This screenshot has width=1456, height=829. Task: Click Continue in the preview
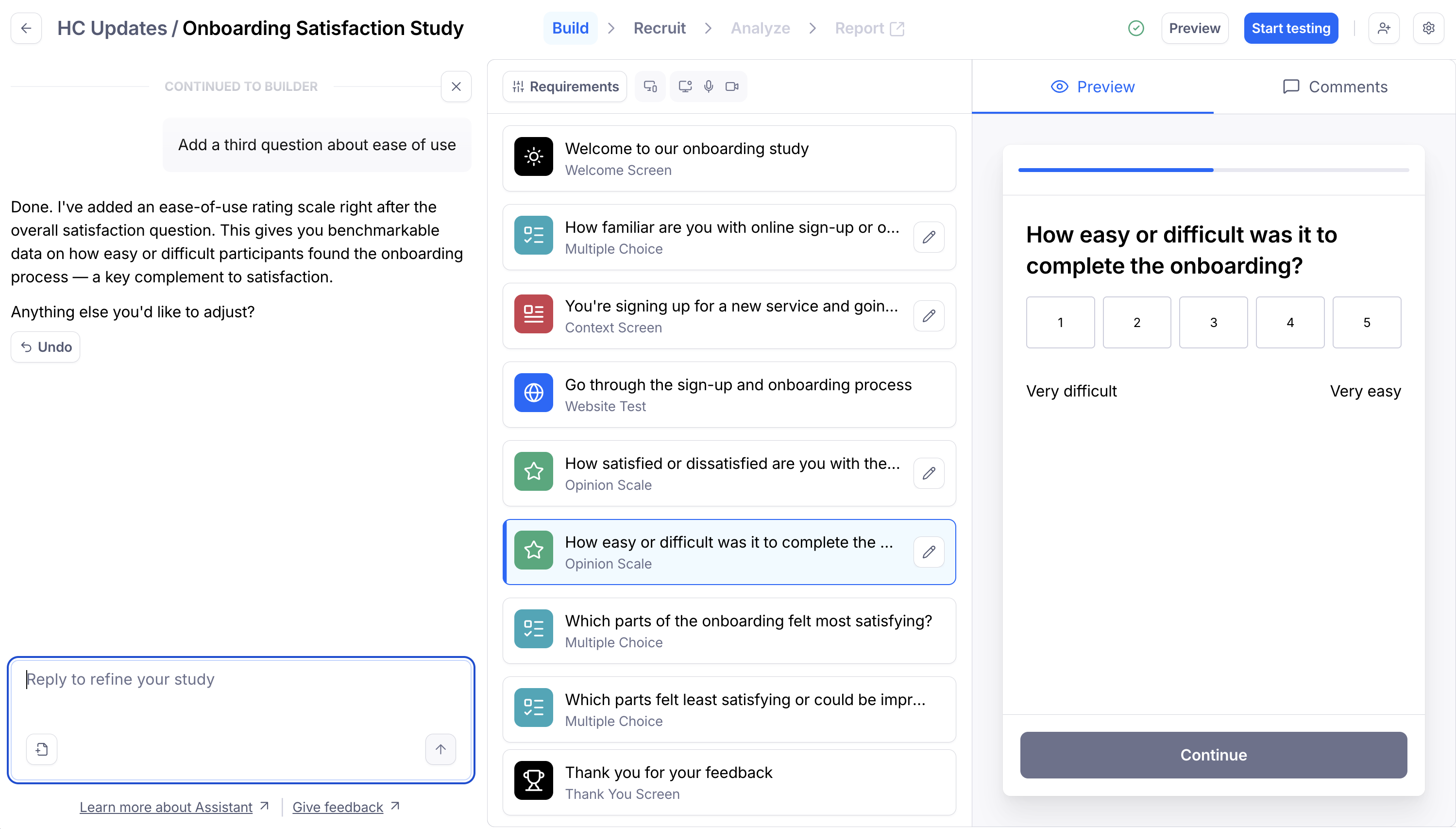click(x=1213, y=755)
